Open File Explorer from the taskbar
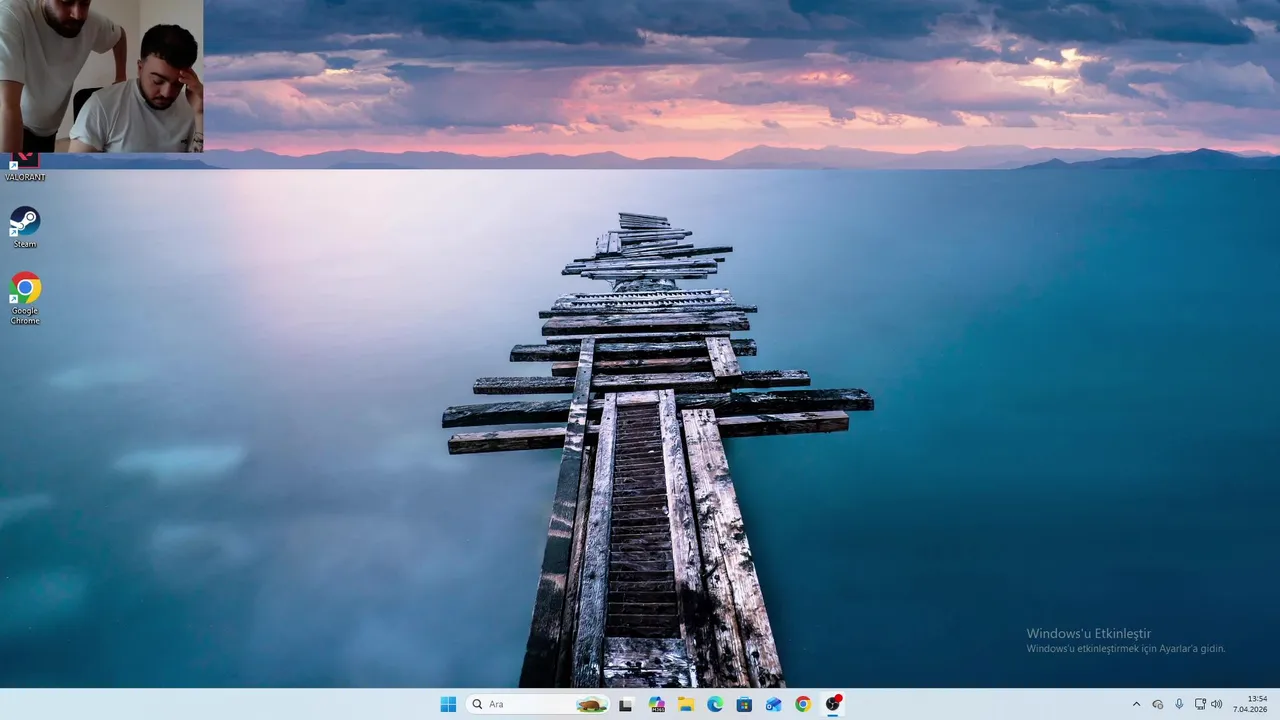1280x720 pixels. pyautogui.click(x=686, y=704)
